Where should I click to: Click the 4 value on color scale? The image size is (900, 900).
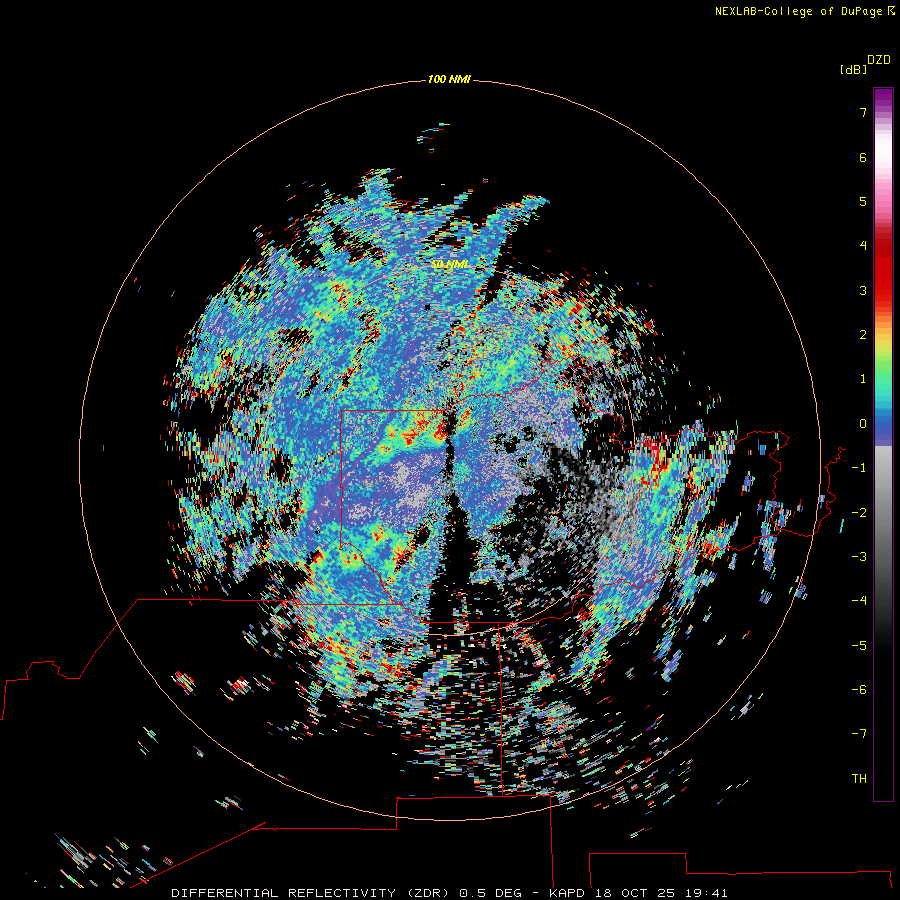[x=863, y=246]
